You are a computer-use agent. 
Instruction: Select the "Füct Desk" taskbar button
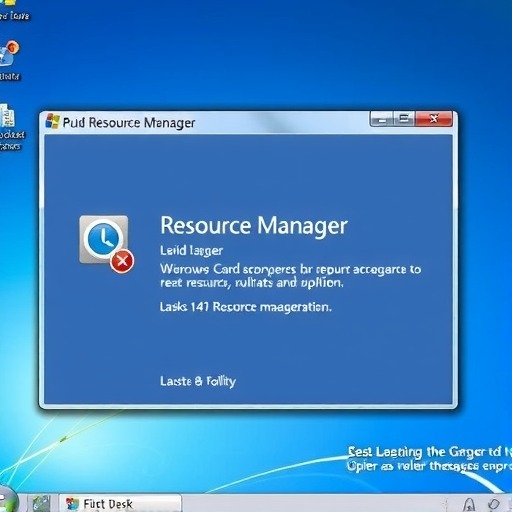(121, 504)
